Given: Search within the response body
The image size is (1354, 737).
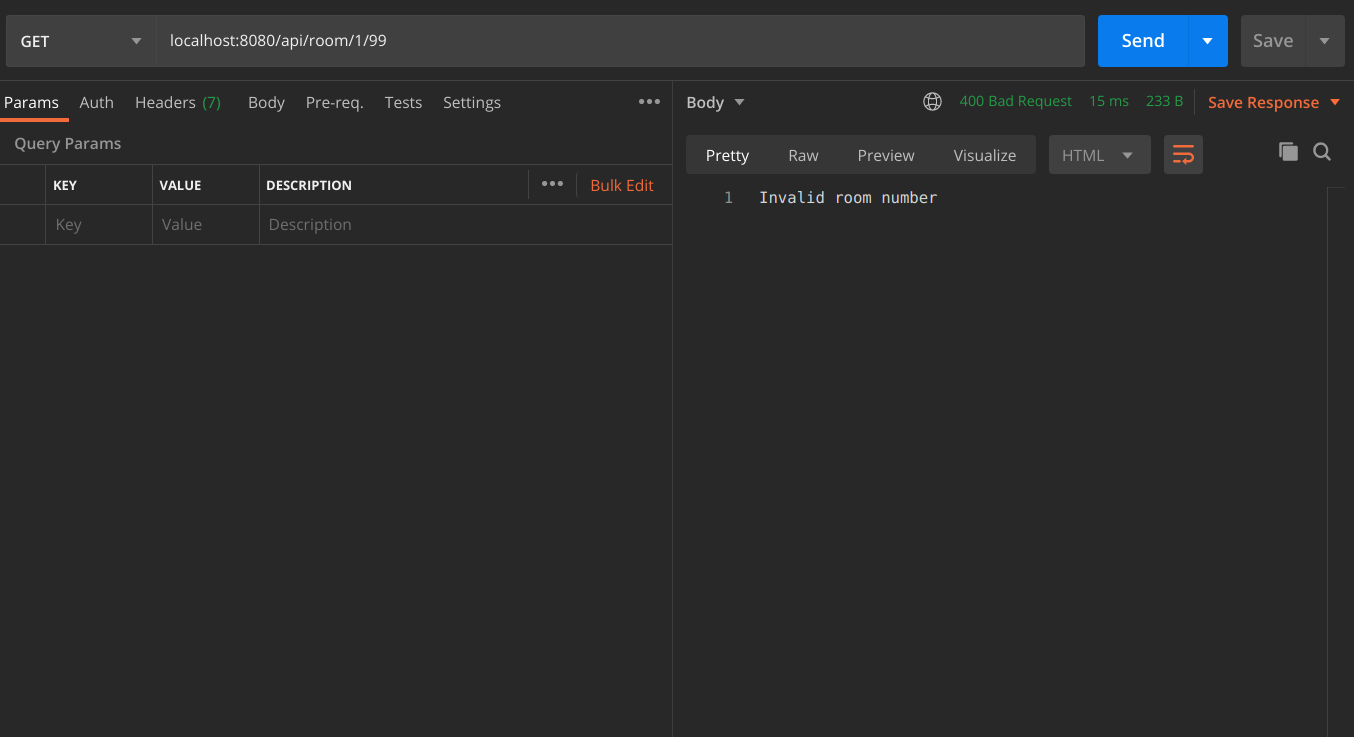Looking at the screenshot, I should [x=1322, y=152].
